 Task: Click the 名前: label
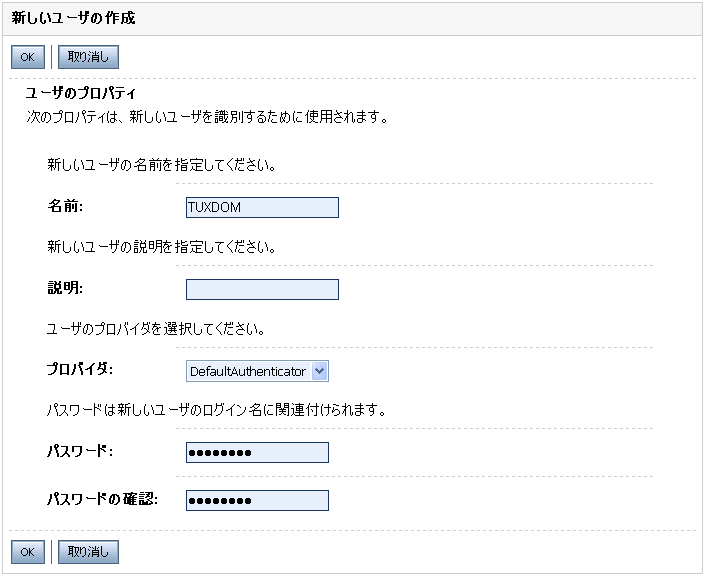pos(65,206)
